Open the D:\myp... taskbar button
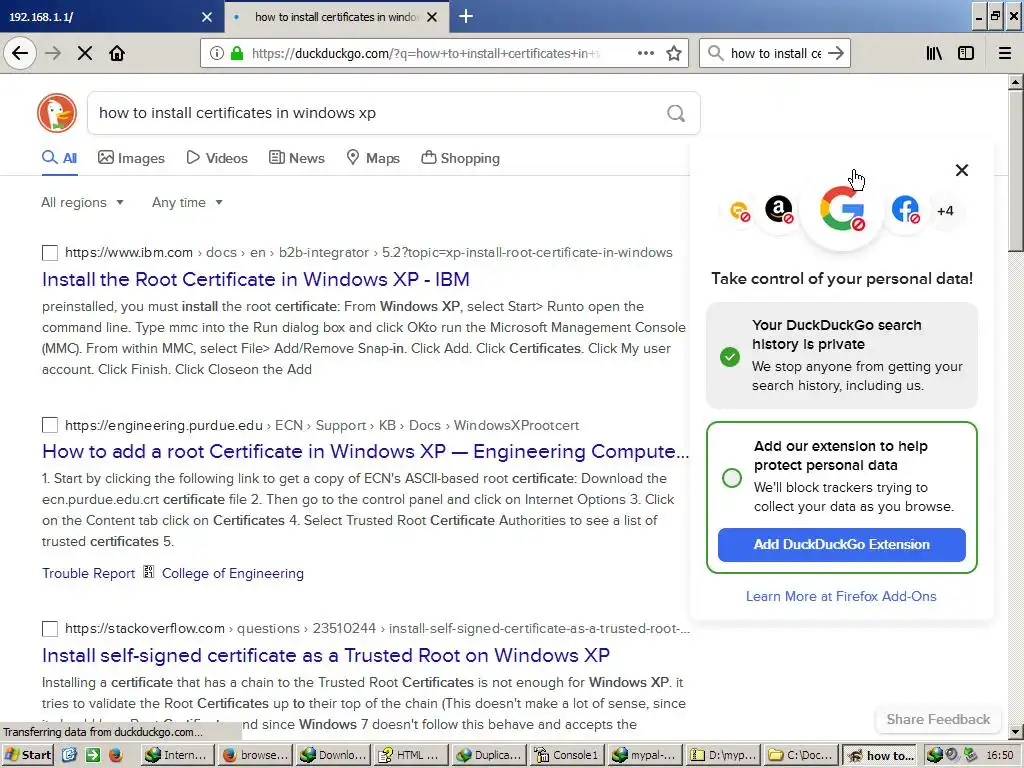The height and width of the screenshot is (768, 1024). 722,755
